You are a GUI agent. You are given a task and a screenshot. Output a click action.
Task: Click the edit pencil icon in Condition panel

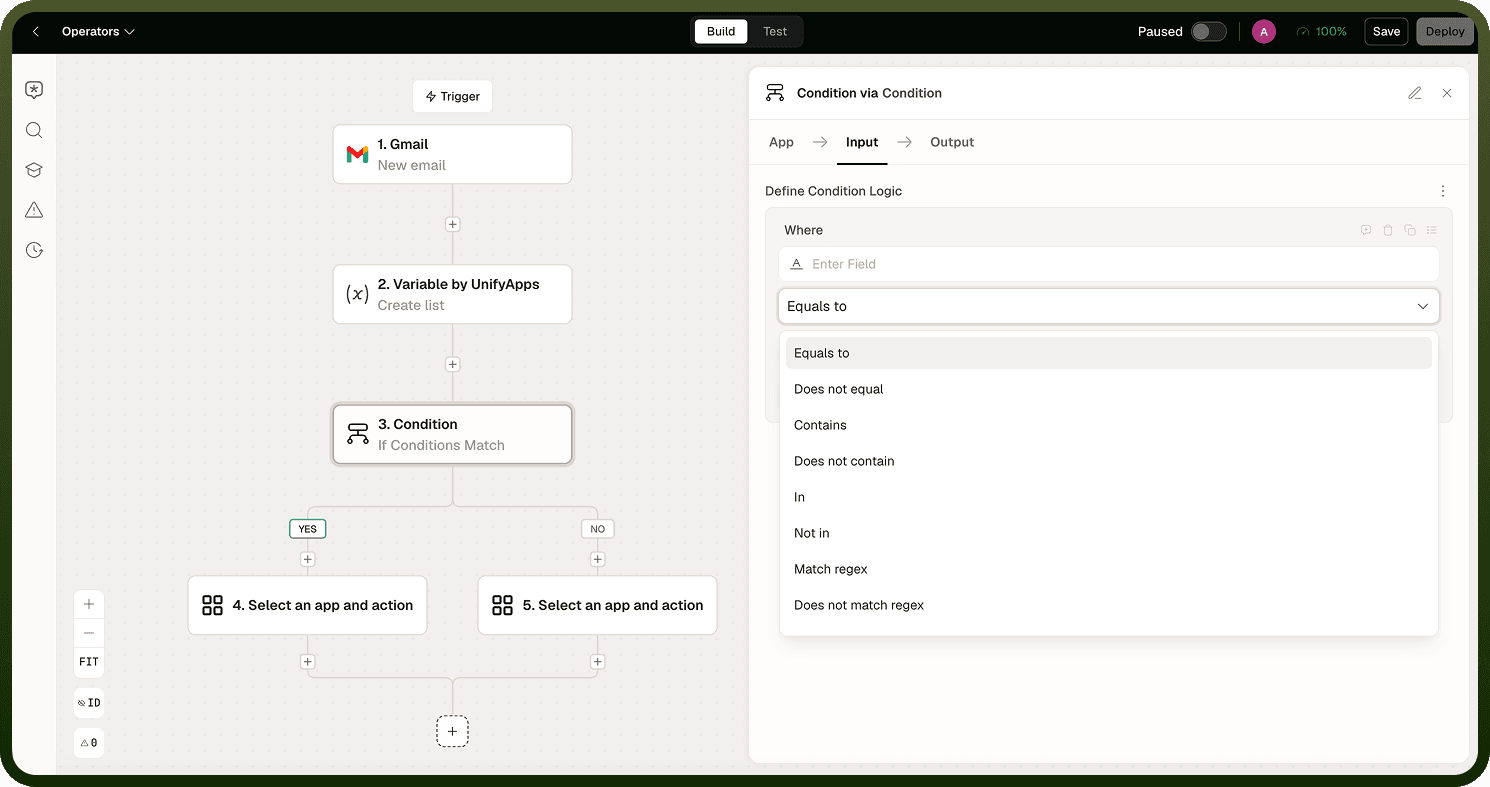1415,93
